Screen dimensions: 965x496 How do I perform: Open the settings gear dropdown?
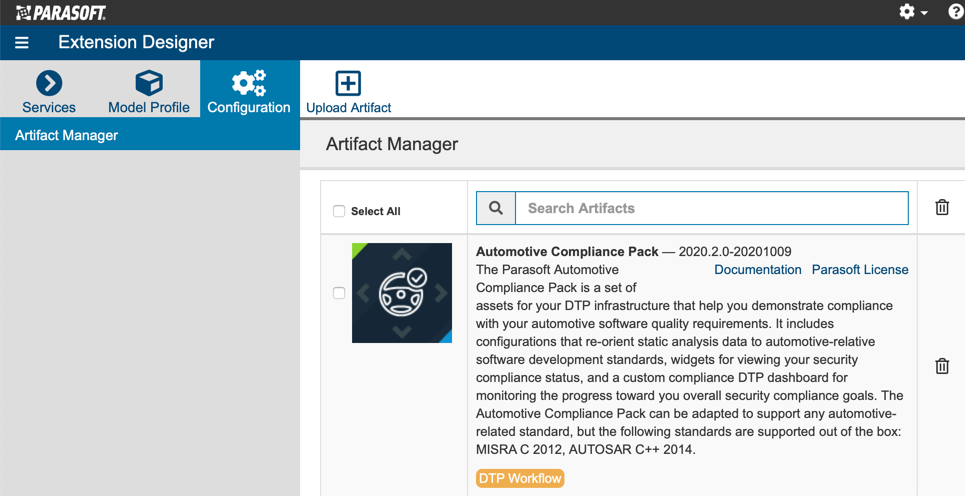[x=913, y=12]
